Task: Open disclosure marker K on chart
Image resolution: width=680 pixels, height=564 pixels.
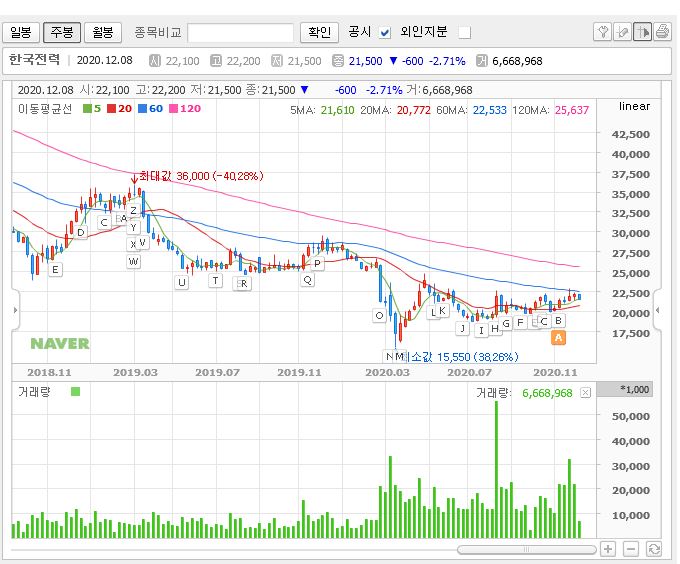Action: pos(442,310)
